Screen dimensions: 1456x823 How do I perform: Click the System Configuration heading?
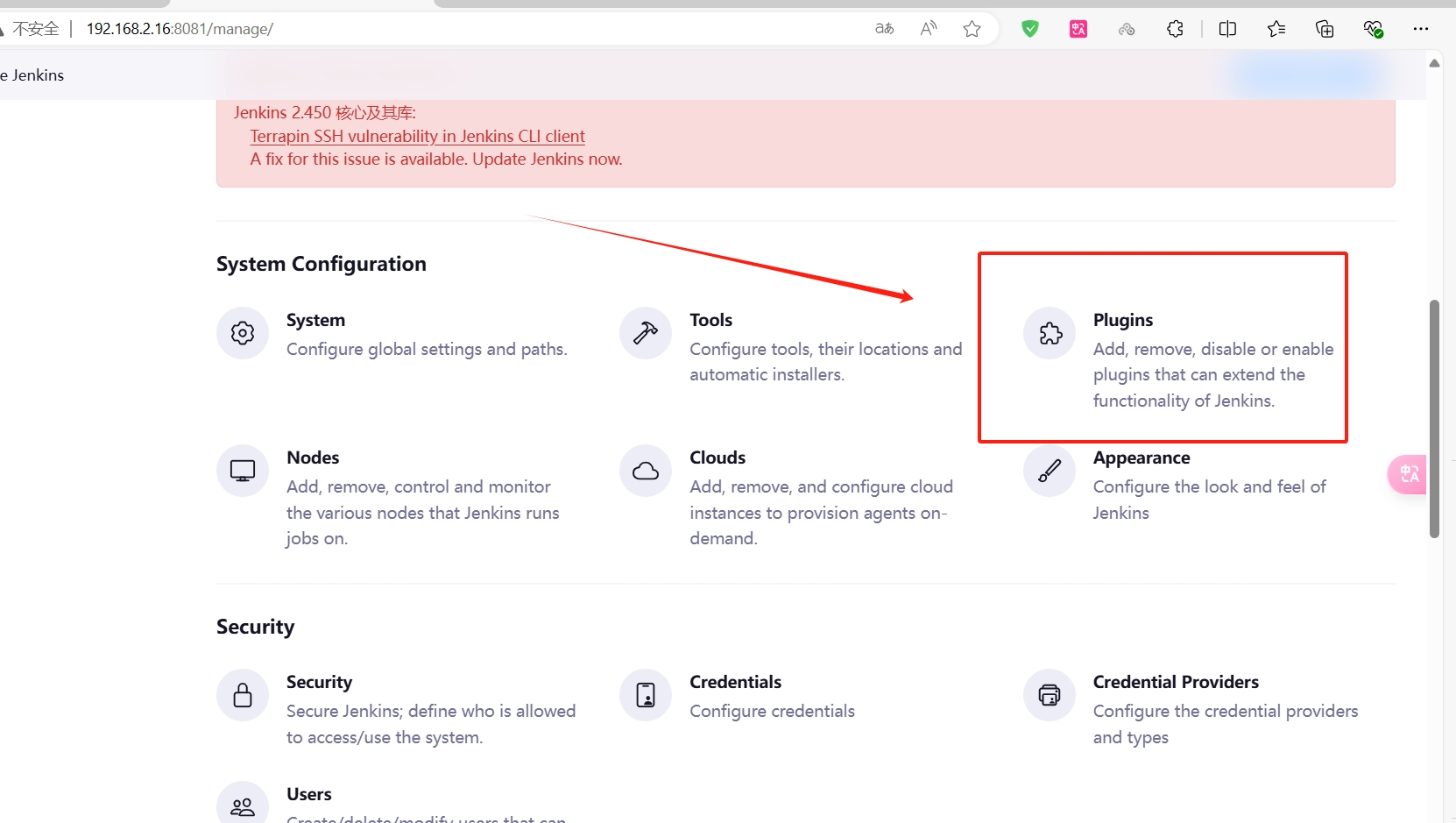point(322,264)
